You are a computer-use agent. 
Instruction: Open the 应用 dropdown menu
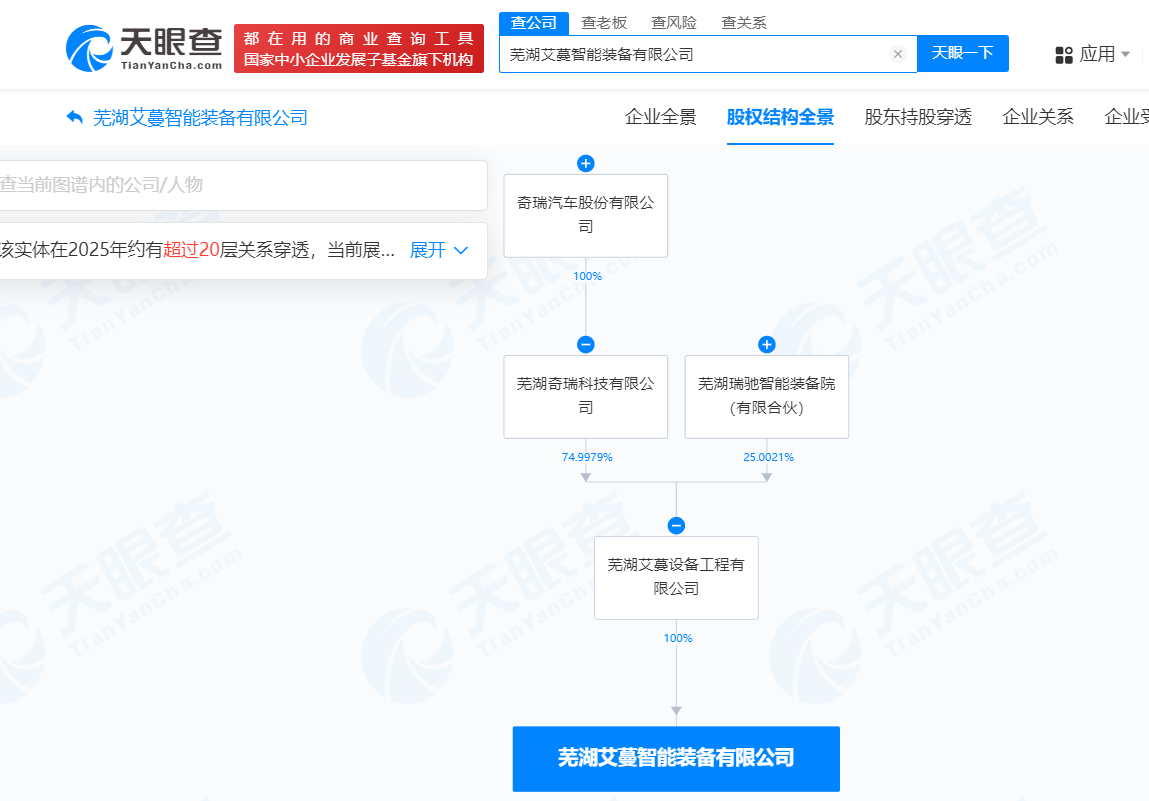tap(1104, 54)
